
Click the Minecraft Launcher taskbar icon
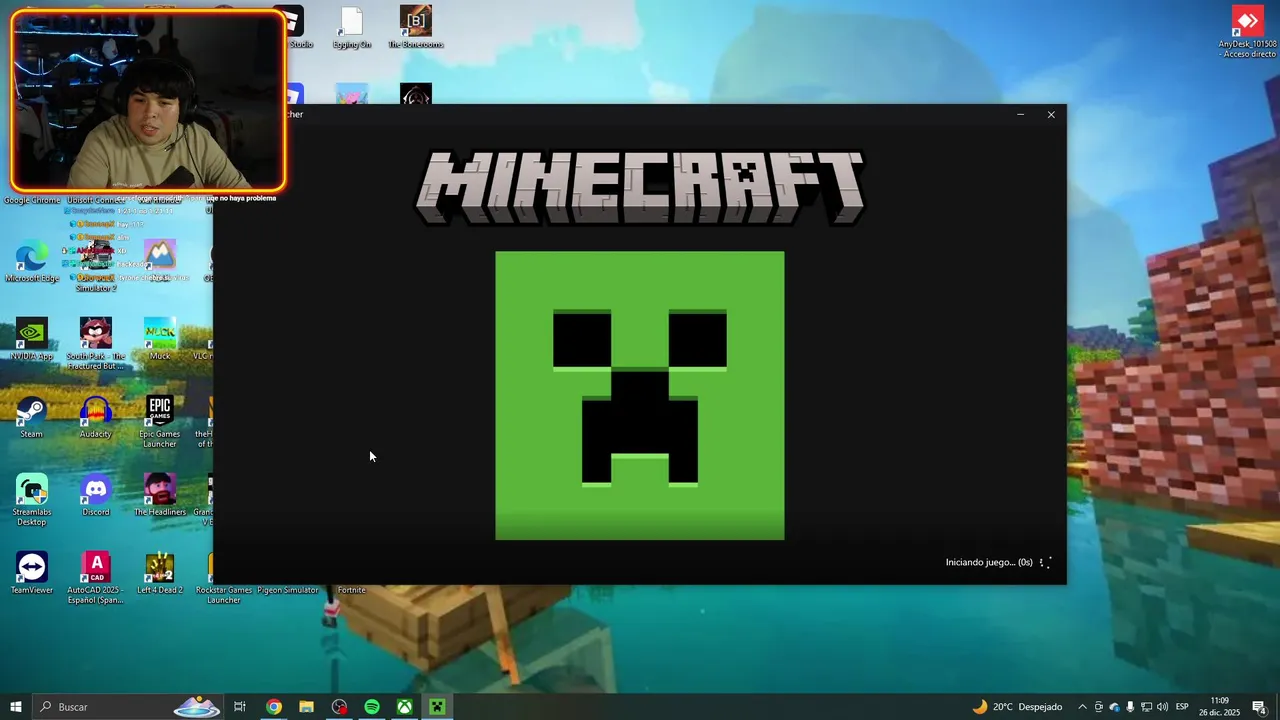[437, 707]
